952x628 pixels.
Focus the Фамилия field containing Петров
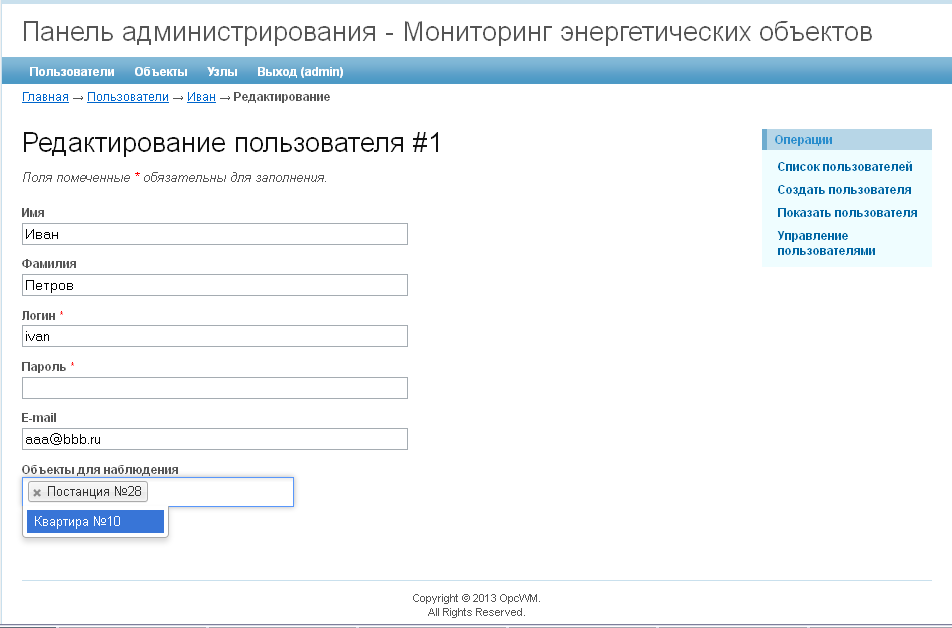[x=215, y=285]
